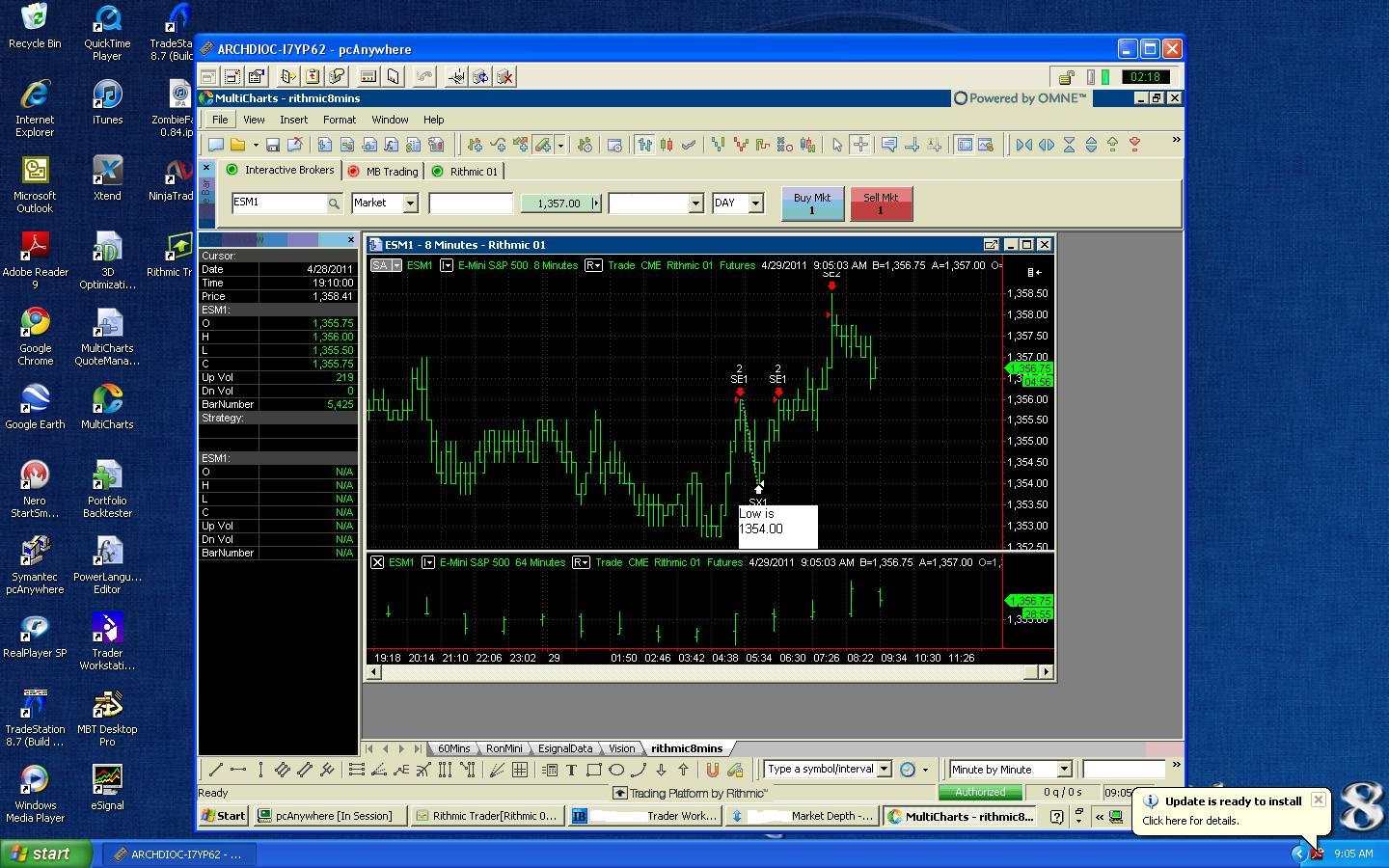The width and height of the screenshot is (1389, 868).
Task: Open the Help menu
Action: tap(433, 120)
